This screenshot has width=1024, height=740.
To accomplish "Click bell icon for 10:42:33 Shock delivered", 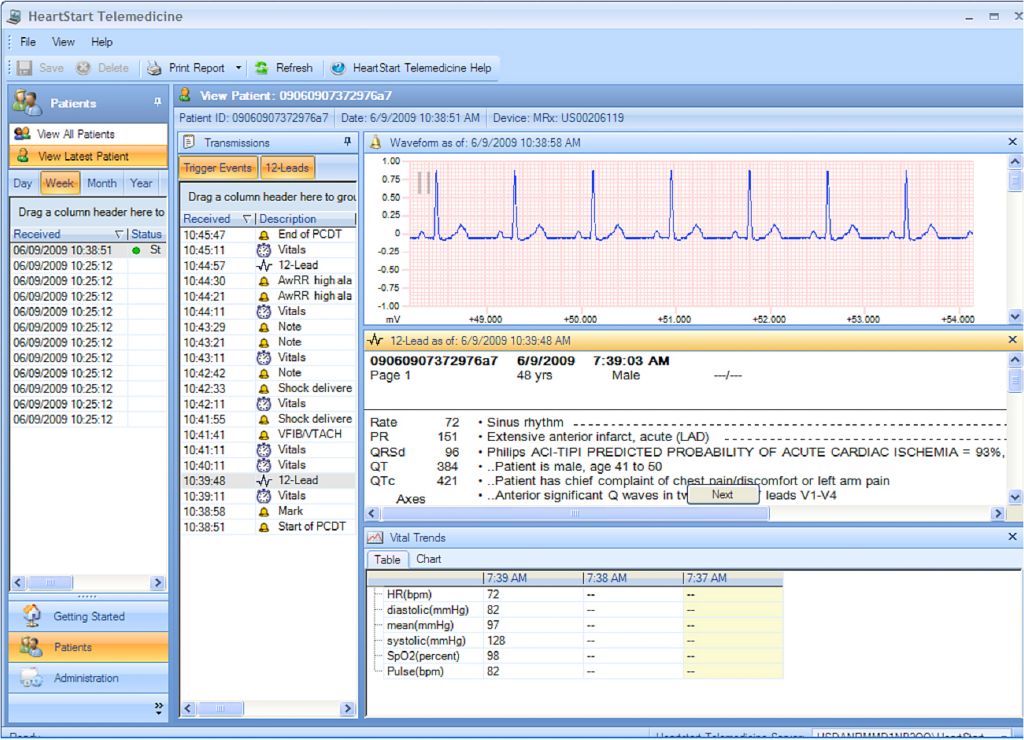I will coord(264,389).
